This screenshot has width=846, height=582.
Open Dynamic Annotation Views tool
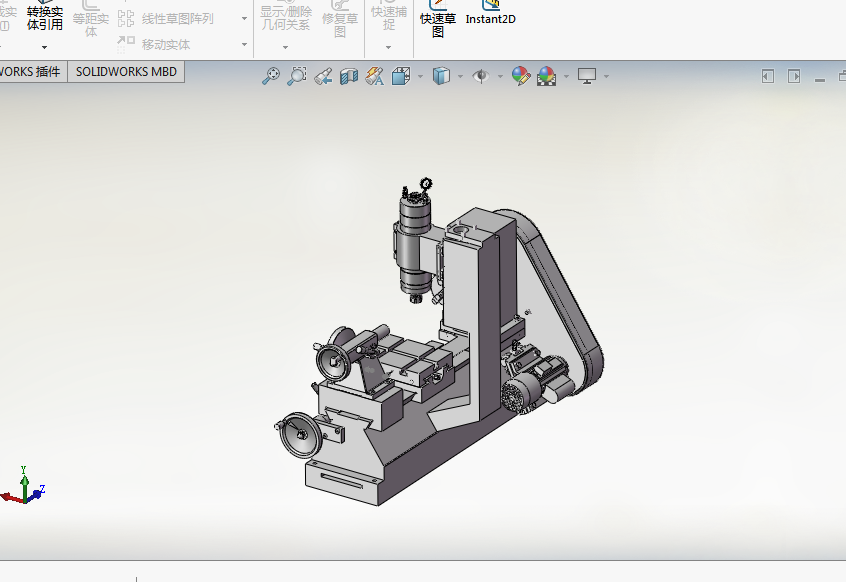[x=374, y=77]
